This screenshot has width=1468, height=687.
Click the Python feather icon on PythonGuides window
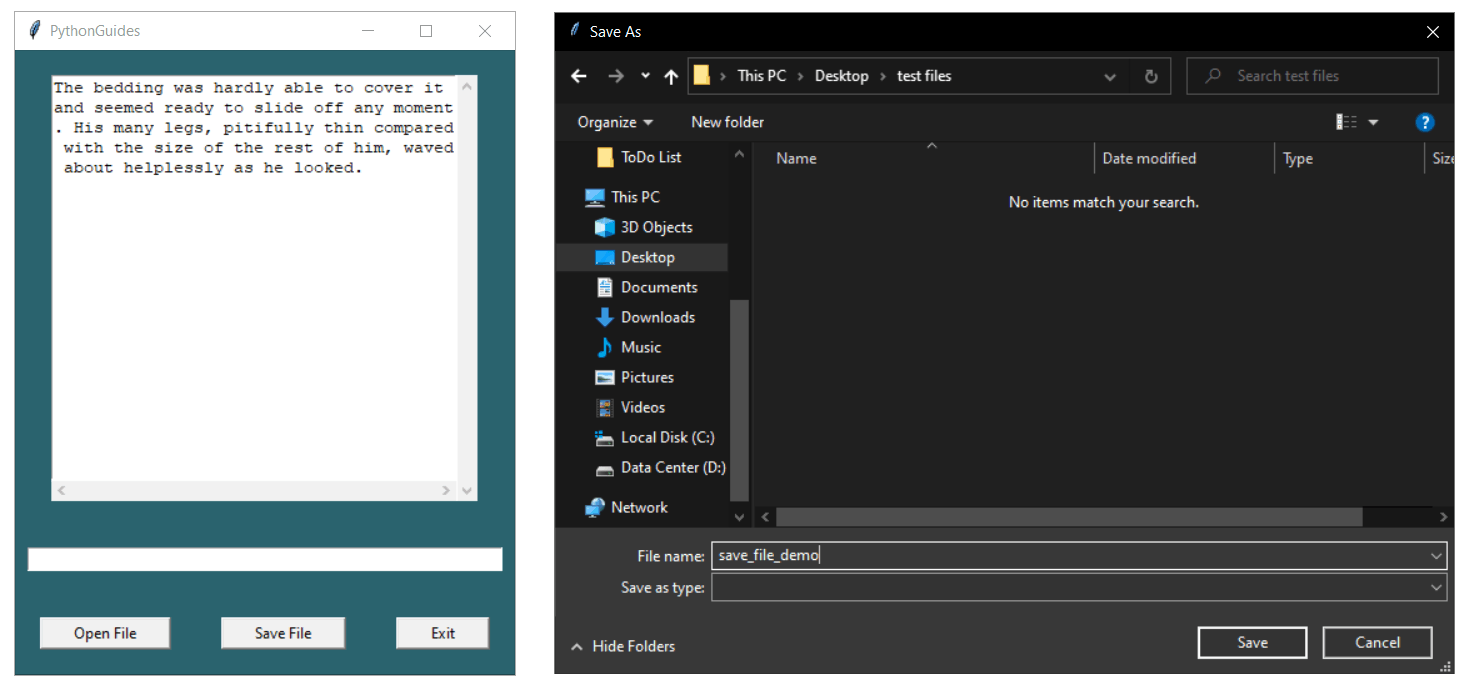[x=33, y=30]
